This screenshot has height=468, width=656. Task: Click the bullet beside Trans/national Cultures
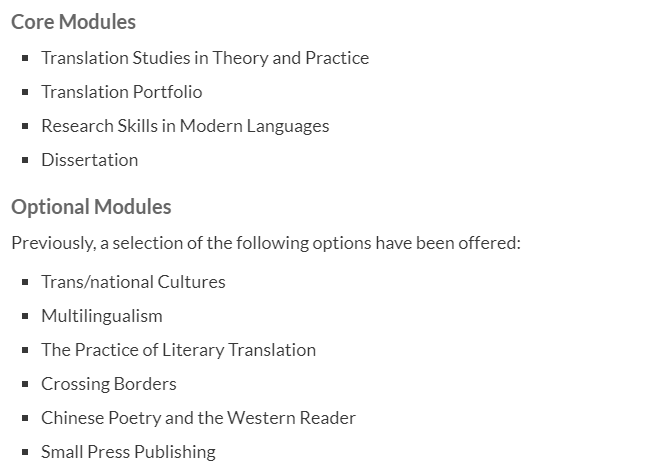[x=25, y=282]
